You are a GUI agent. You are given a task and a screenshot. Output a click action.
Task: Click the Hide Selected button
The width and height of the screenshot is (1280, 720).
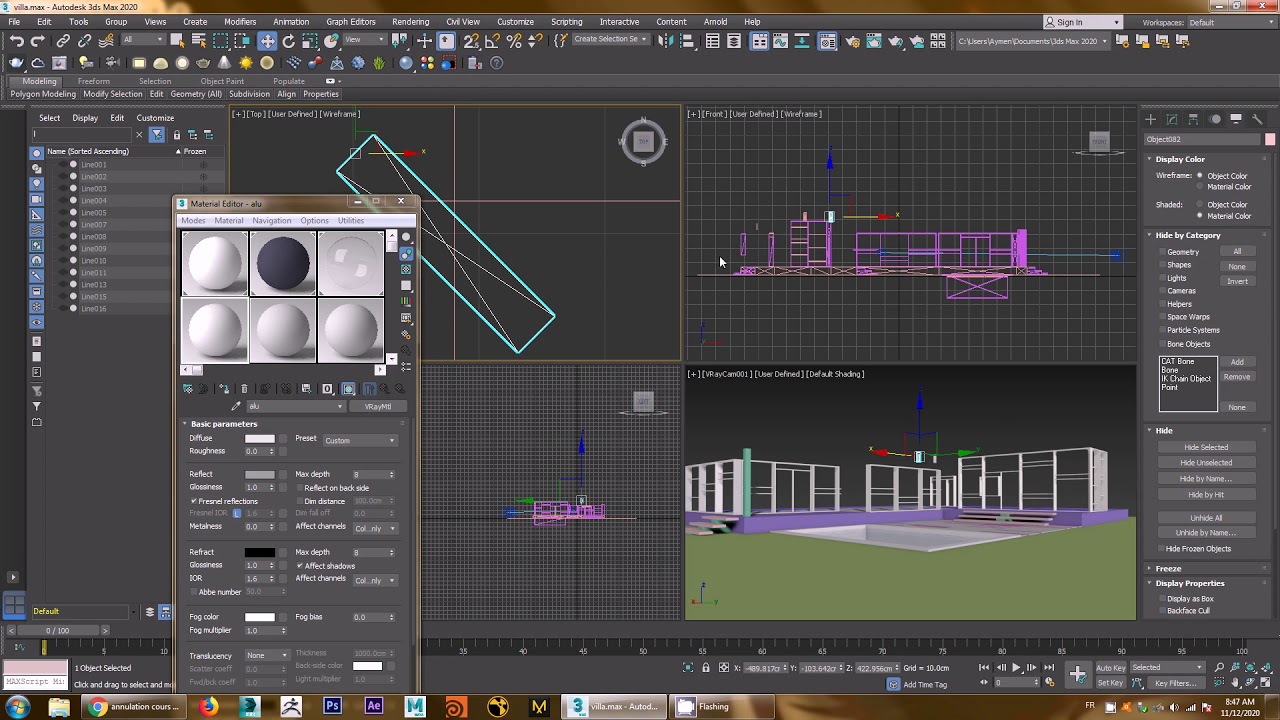pos(1206,447)
